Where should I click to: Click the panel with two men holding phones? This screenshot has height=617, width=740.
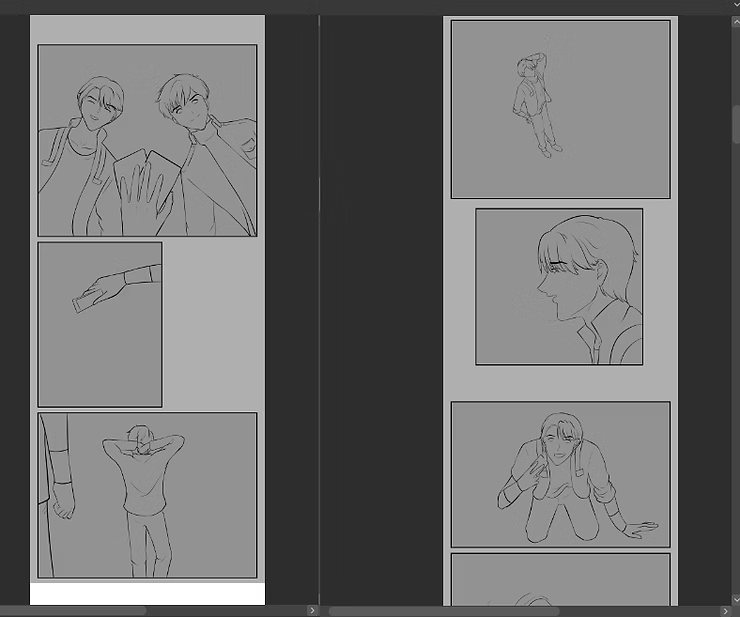[147, 140]
